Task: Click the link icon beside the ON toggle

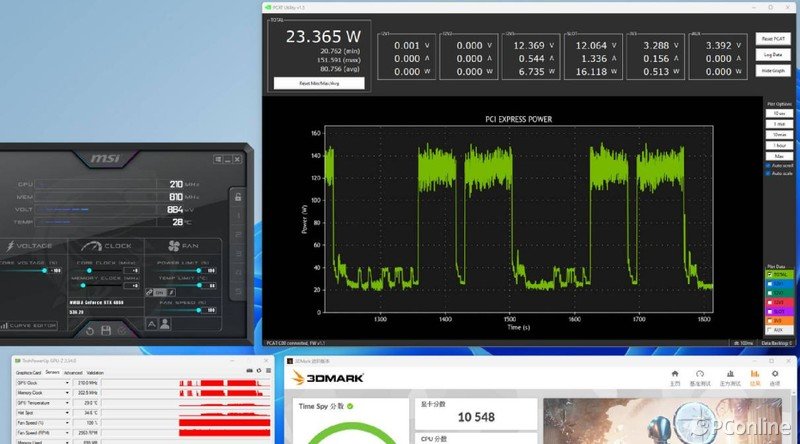Action: click(149, 292)
